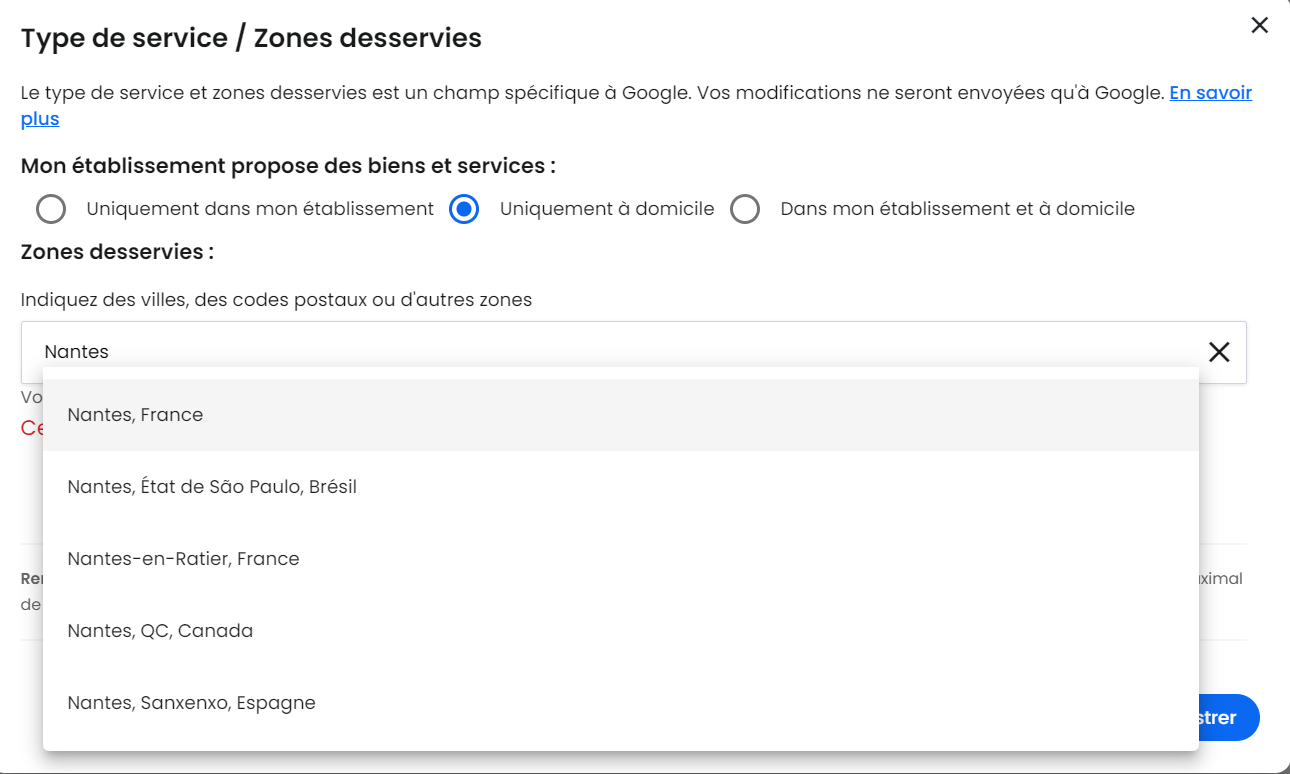The width and height of the screenshot is (1290, 774).
Task: Clear the Nantes search field
Action: [x=1219, y=352]
